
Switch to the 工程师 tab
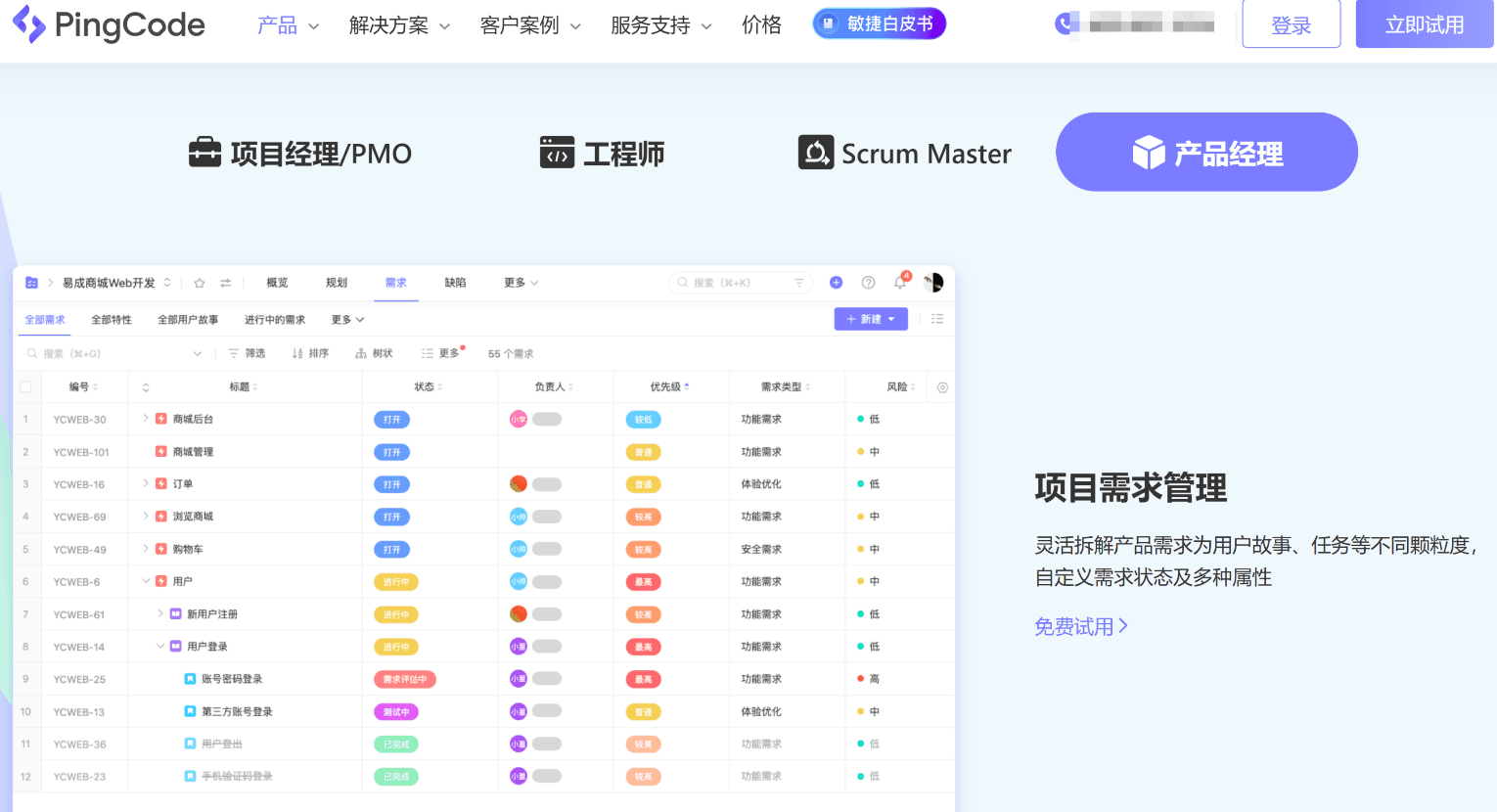[x=602, y=154]
